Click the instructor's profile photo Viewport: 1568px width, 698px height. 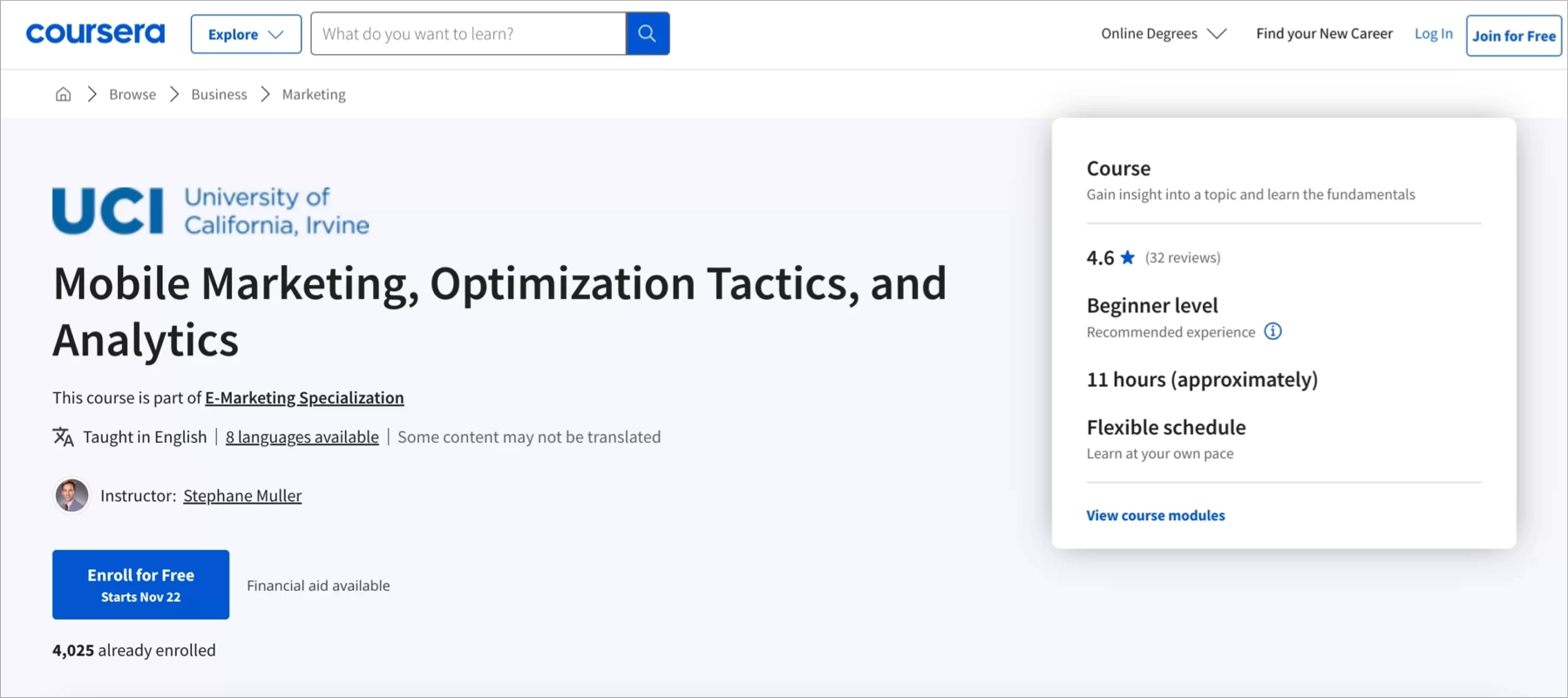point(71,495)
